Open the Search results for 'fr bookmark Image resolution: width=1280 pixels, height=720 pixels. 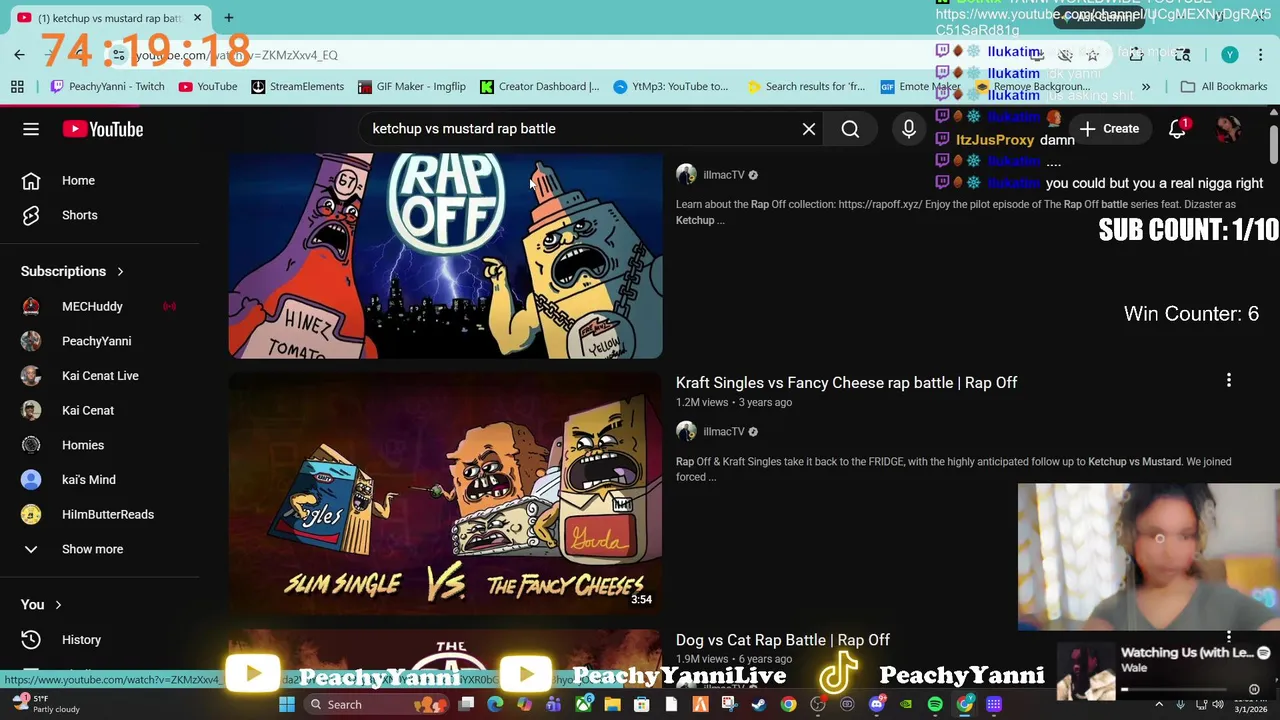806,87
